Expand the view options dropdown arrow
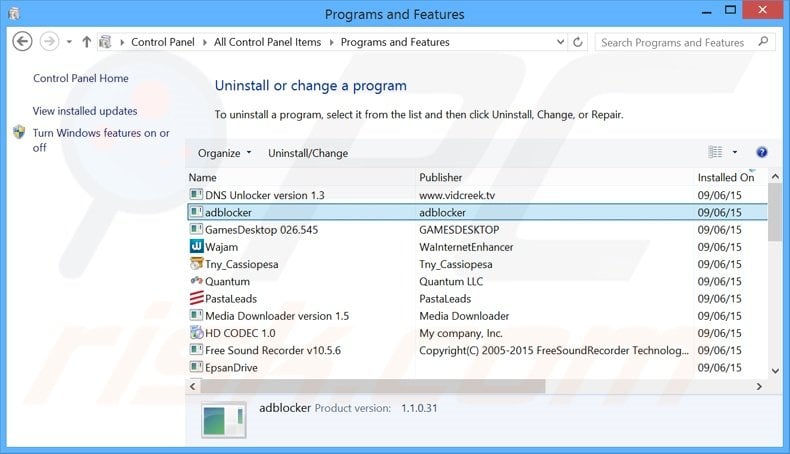The height and width of the screenshot is (454, 790). point(735,152)
